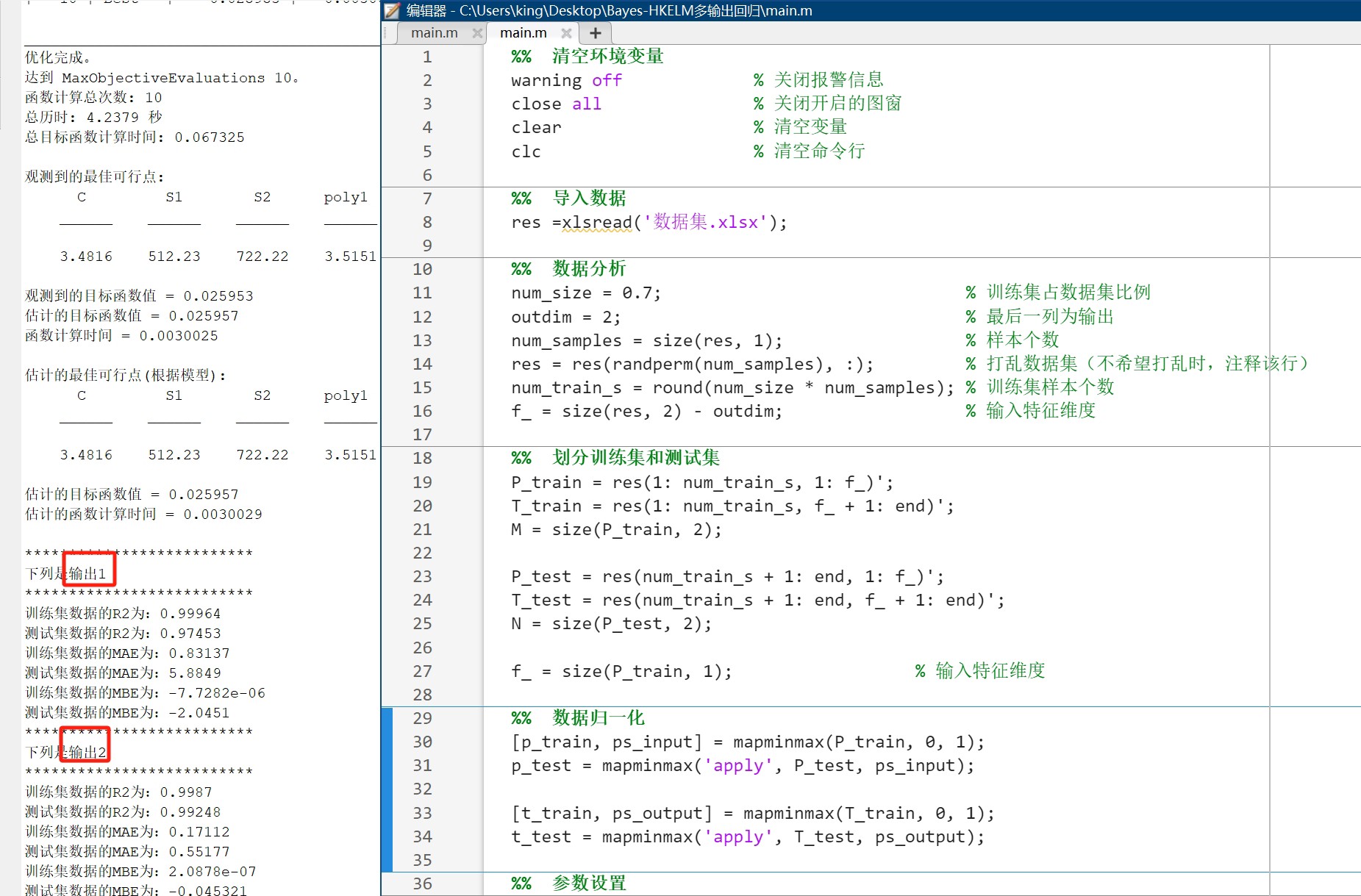Image resolution: width=1361 pixels, height=896 pixels.
Task: Click the 'warning off' code line
Action: [566, 80]
